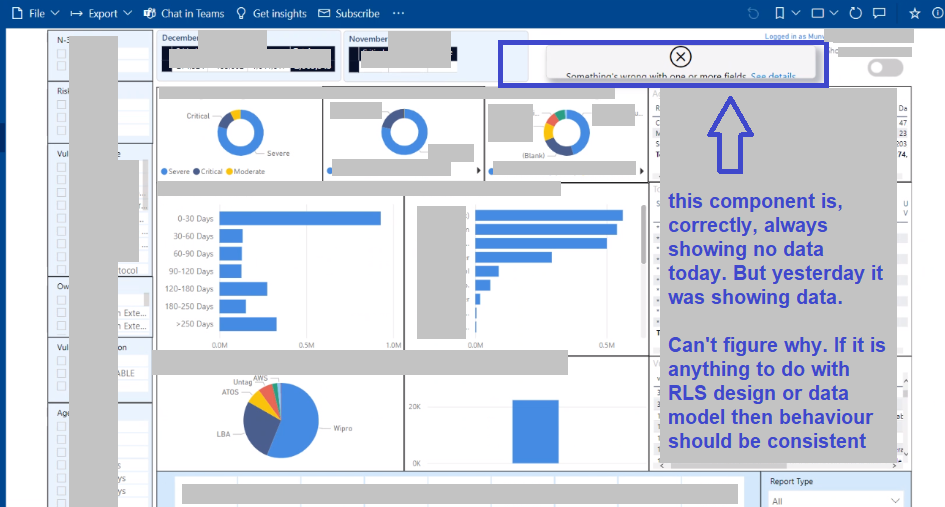945x507 pixels.
Task: Open the File menu
Action: pos(36,13)
